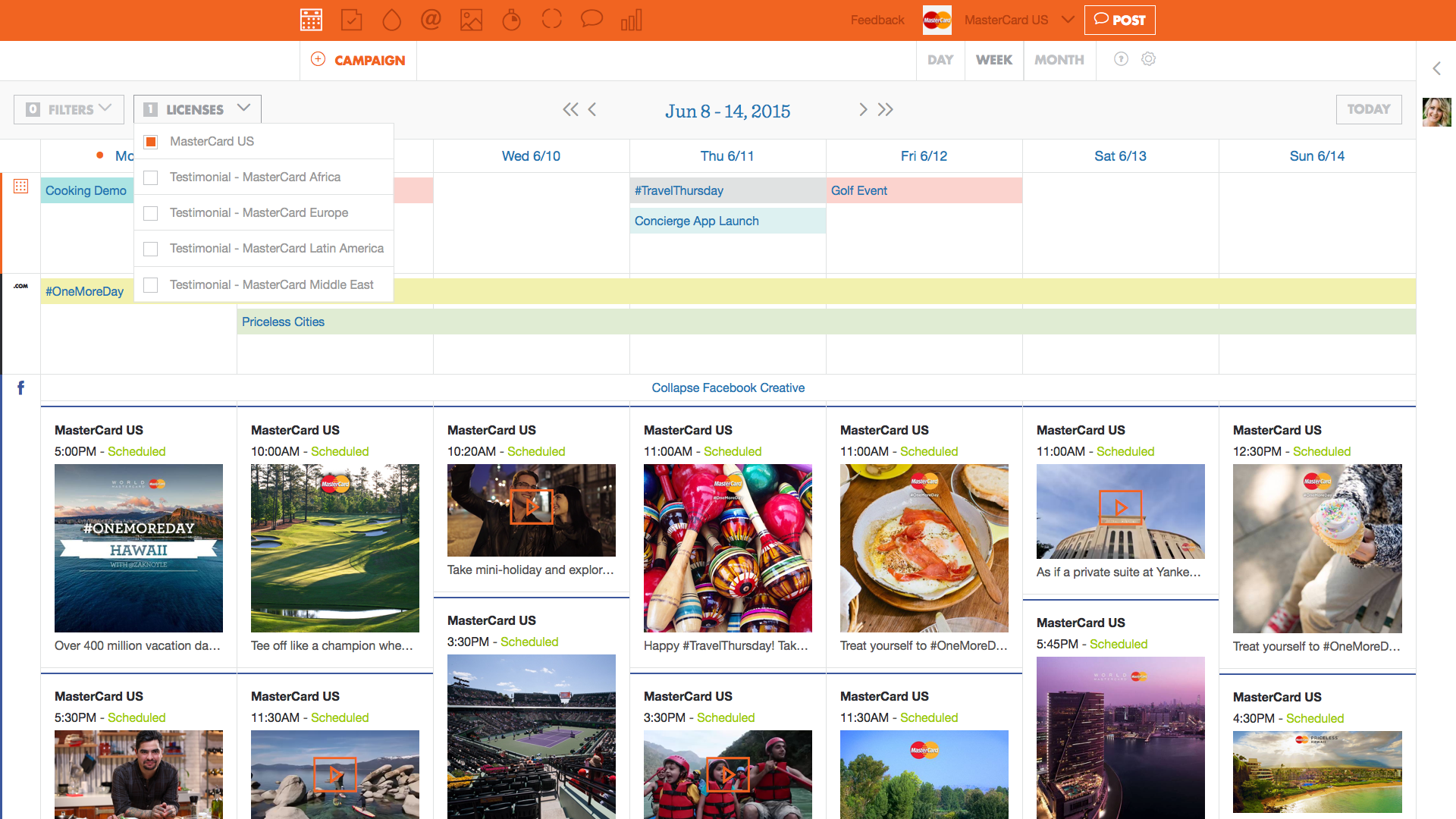Click the speech bubble conversations icon
This screenshot has height=819, width=1456.
coord(591,18)
